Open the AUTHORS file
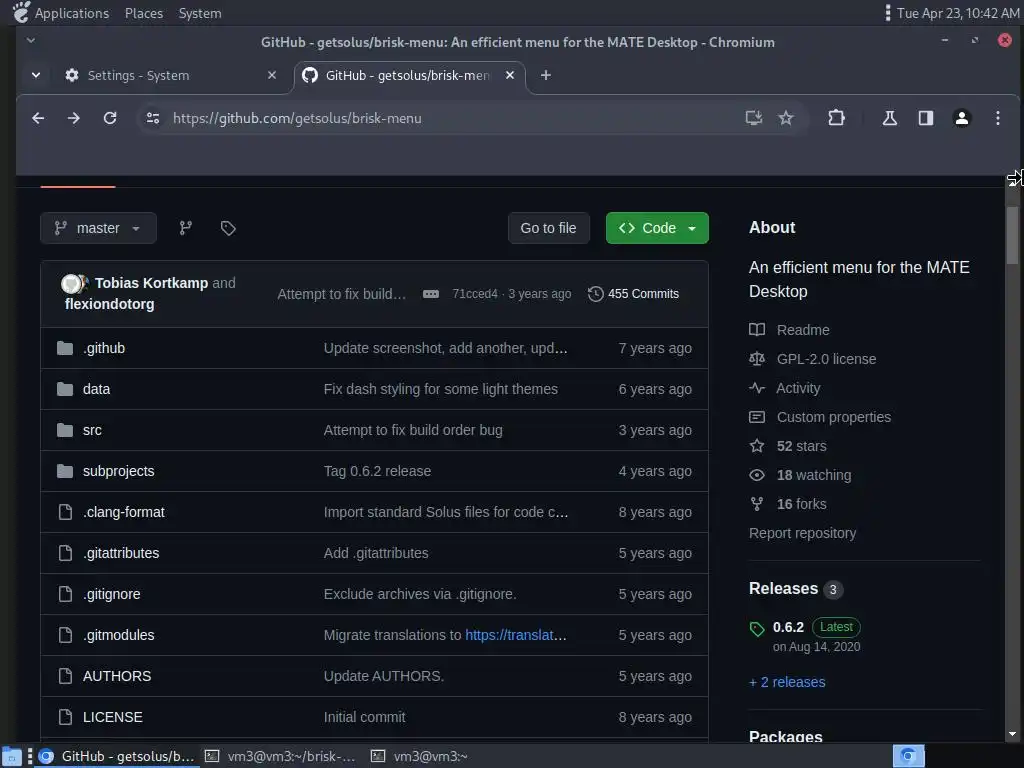This screenshot has width=1024, height=768. [117, 676]
